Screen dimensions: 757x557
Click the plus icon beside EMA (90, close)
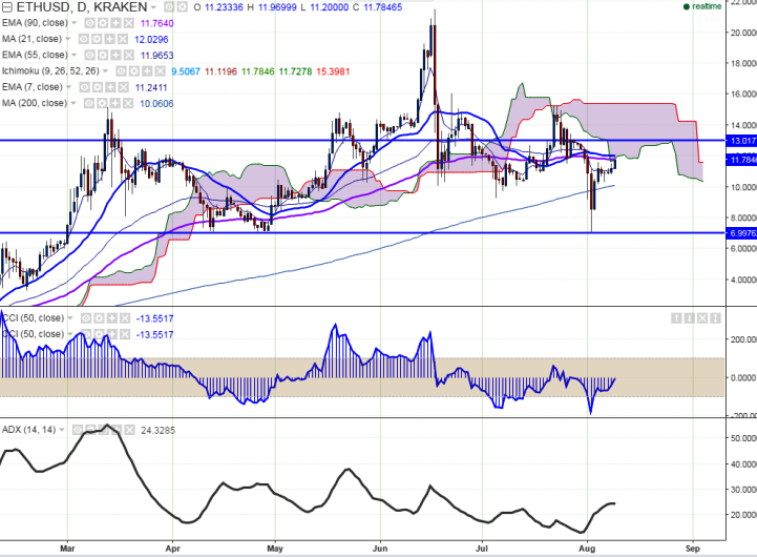116,22
